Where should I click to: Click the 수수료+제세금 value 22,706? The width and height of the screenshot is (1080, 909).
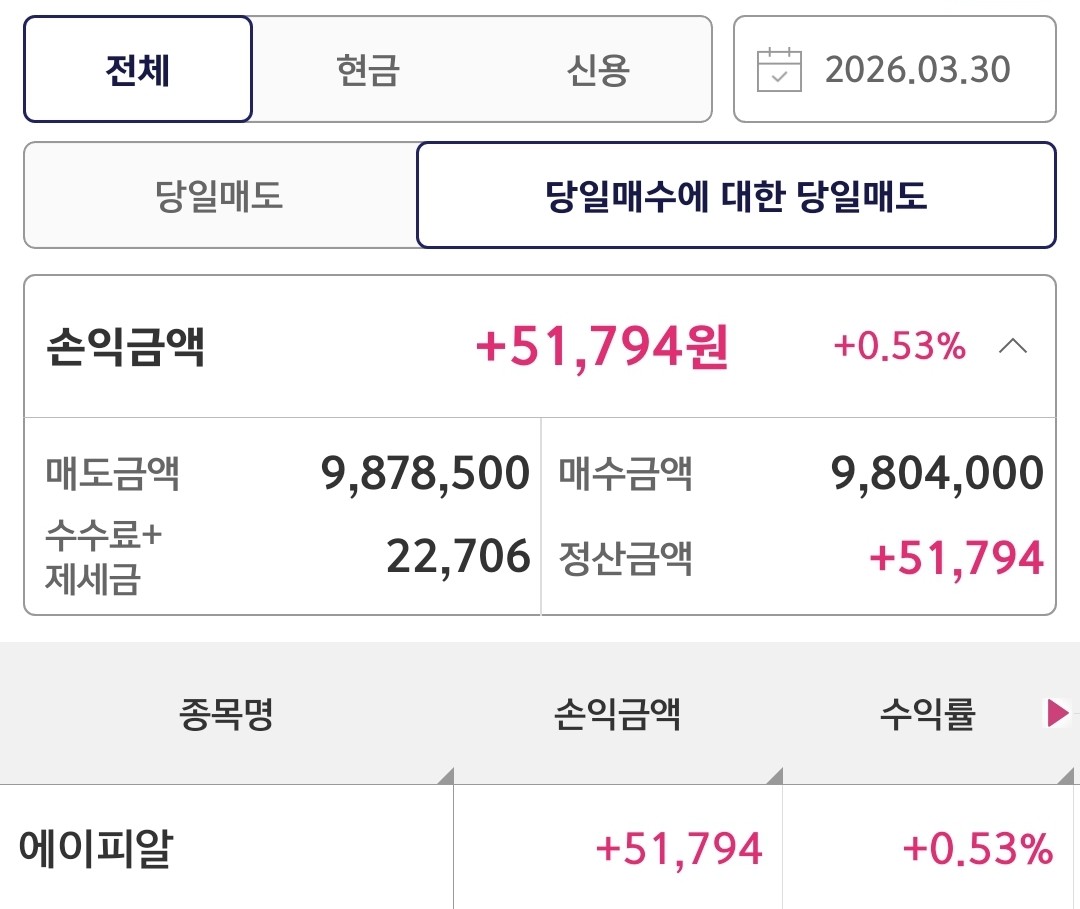pyautogui.click(x=458, y=556)
